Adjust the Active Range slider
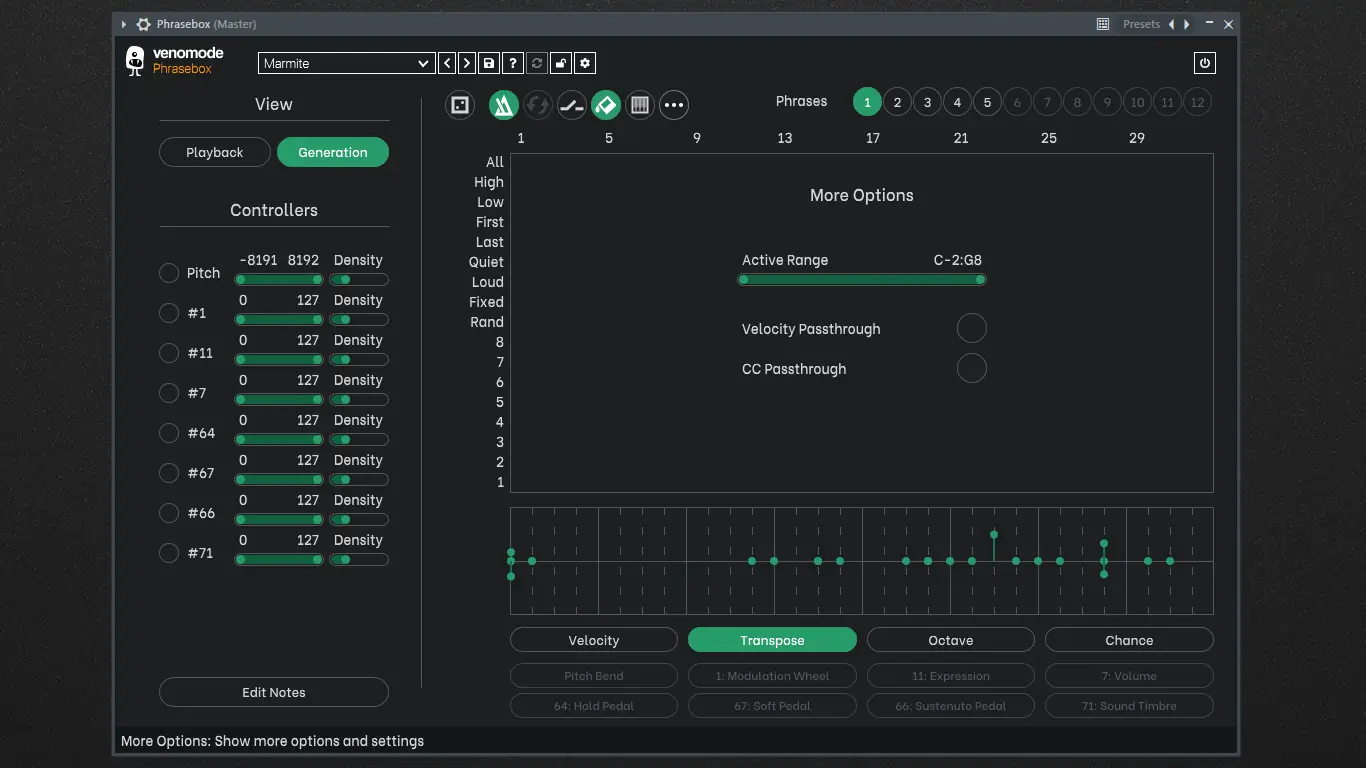Image resolution: width=1366 pixels, height=768 pixels. point(862,280)
